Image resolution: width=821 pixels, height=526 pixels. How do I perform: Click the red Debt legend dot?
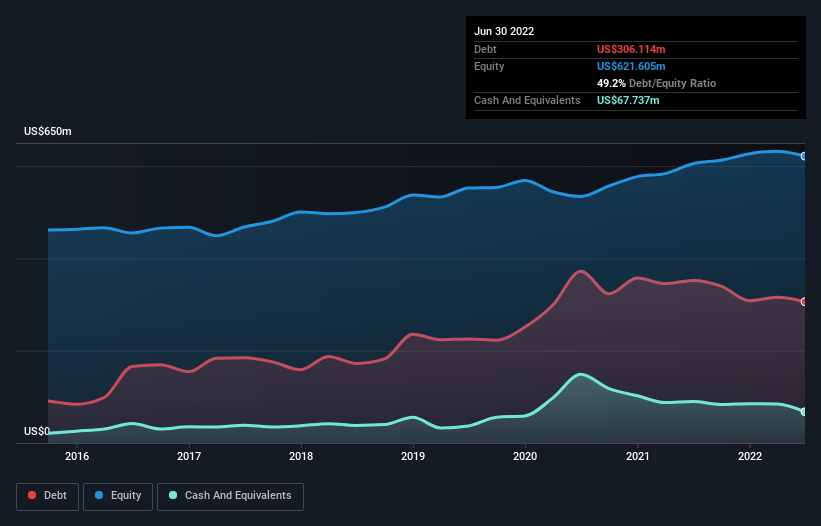click(32, 495)
